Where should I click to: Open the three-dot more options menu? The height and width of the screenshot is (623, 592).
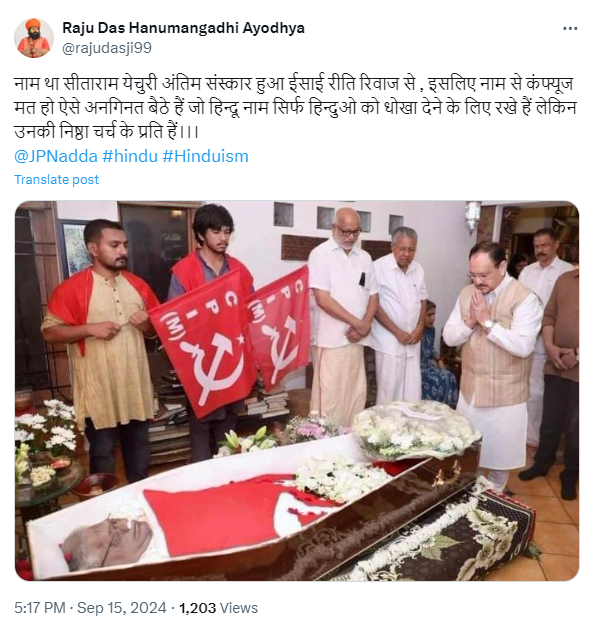pos(570,29)
